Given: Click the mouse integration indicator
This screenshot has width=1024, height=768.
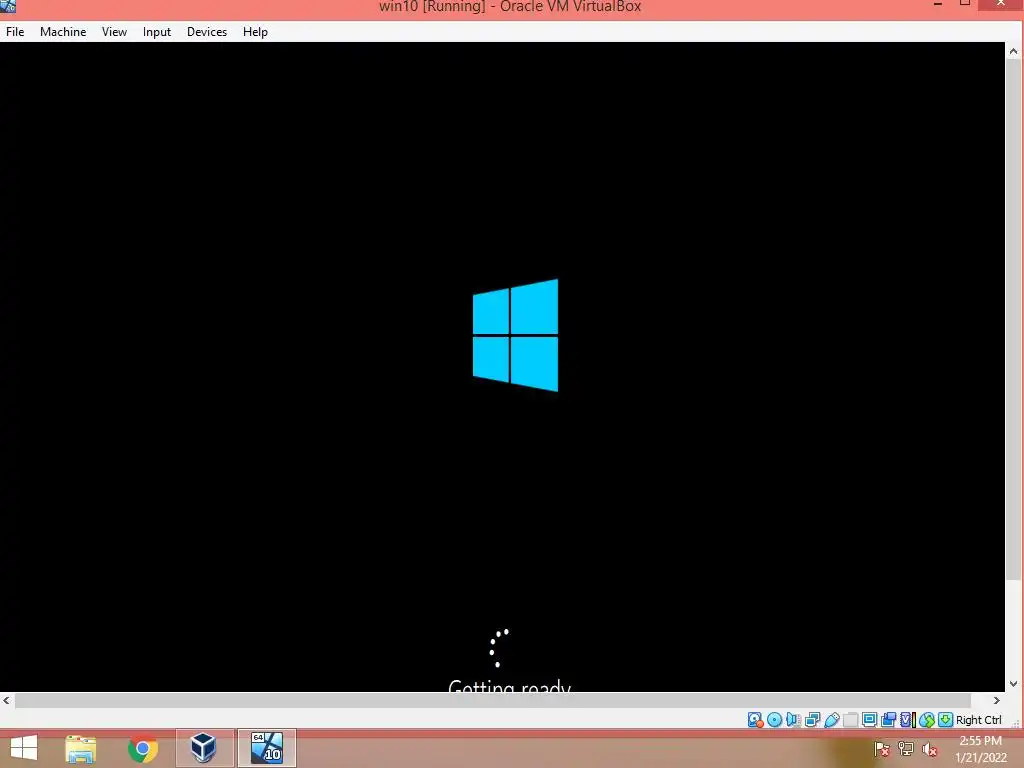Looking at the screenshot, I should (927, 720).
